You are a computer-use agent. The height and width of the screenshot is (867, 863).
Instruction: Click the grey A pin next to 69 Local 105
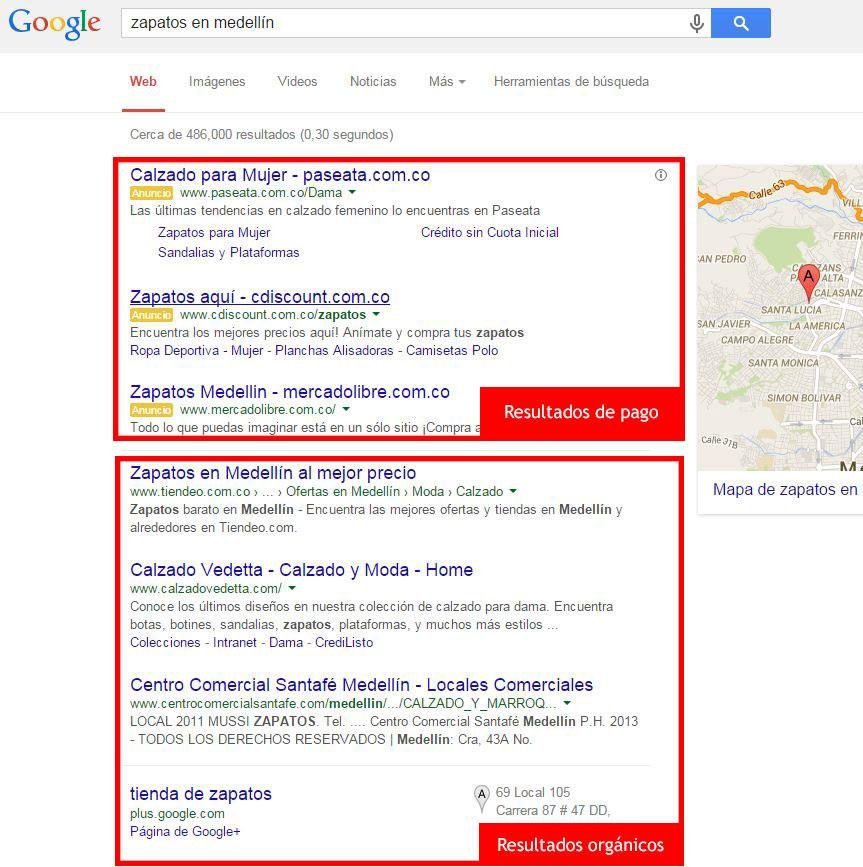tap(482, 800)
